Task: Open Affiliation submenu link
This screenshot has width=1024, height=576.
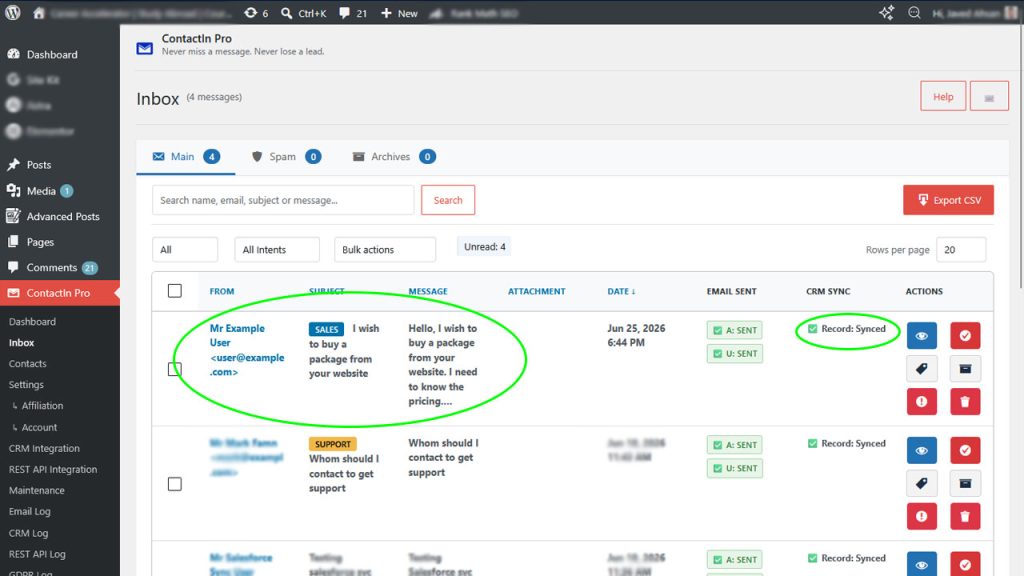Action: 42,406
